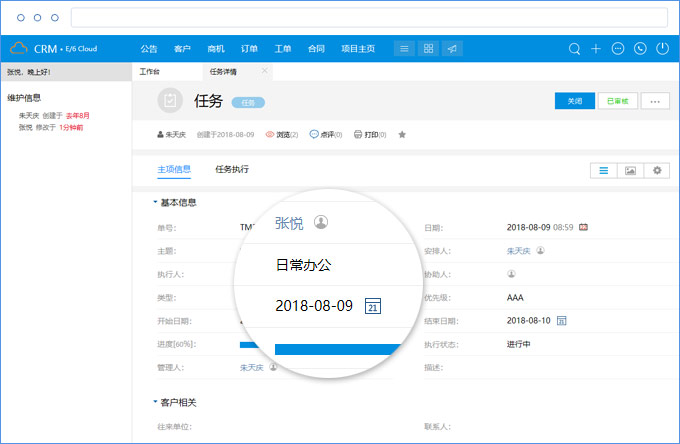680x444 pixels.
Task: Close the 任务详情 tab
Action: pos(264,71)
